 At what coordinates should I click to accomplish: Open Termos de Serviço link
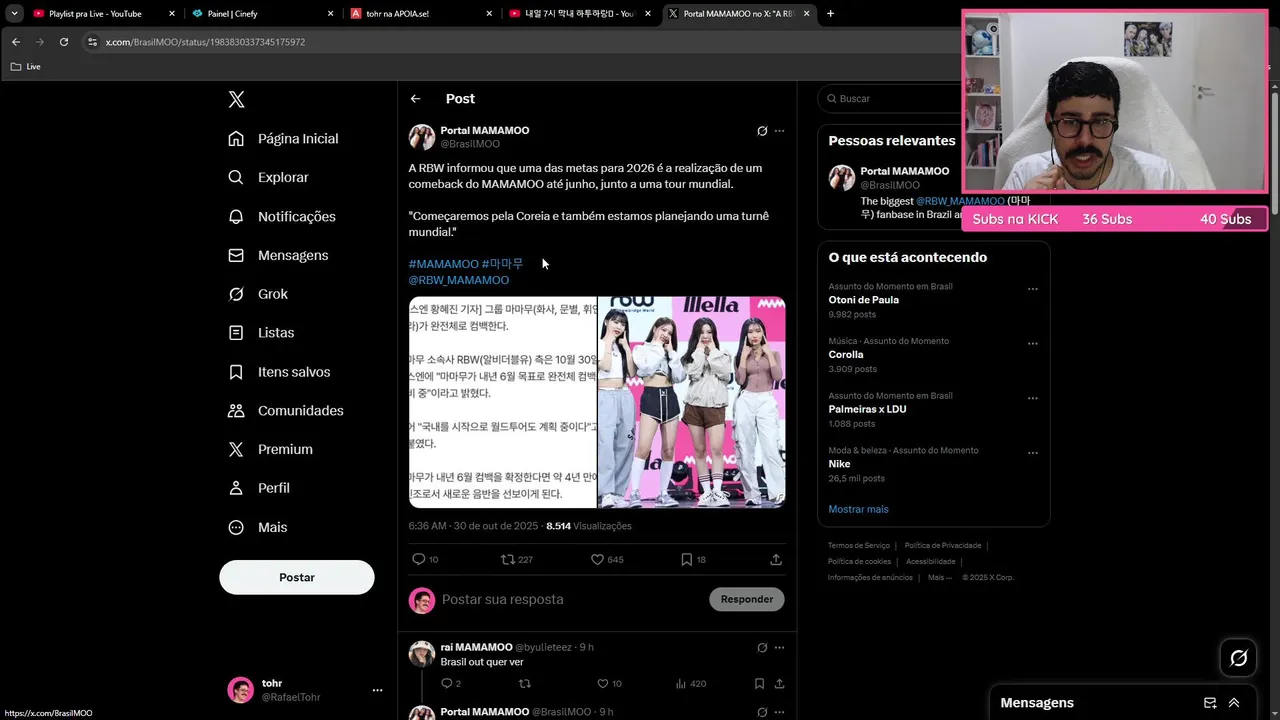(x=858, y=546)
